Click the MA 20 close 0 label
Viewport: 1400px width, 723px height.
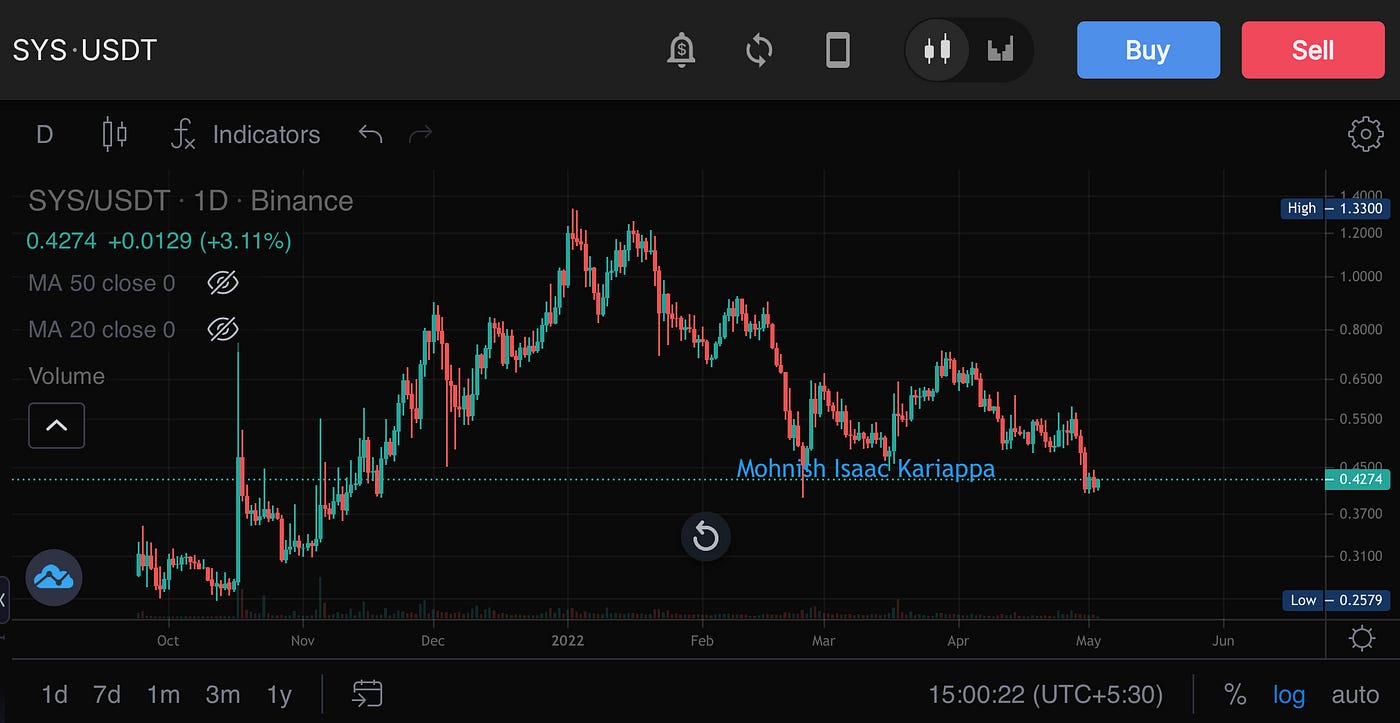coord(101,329)
